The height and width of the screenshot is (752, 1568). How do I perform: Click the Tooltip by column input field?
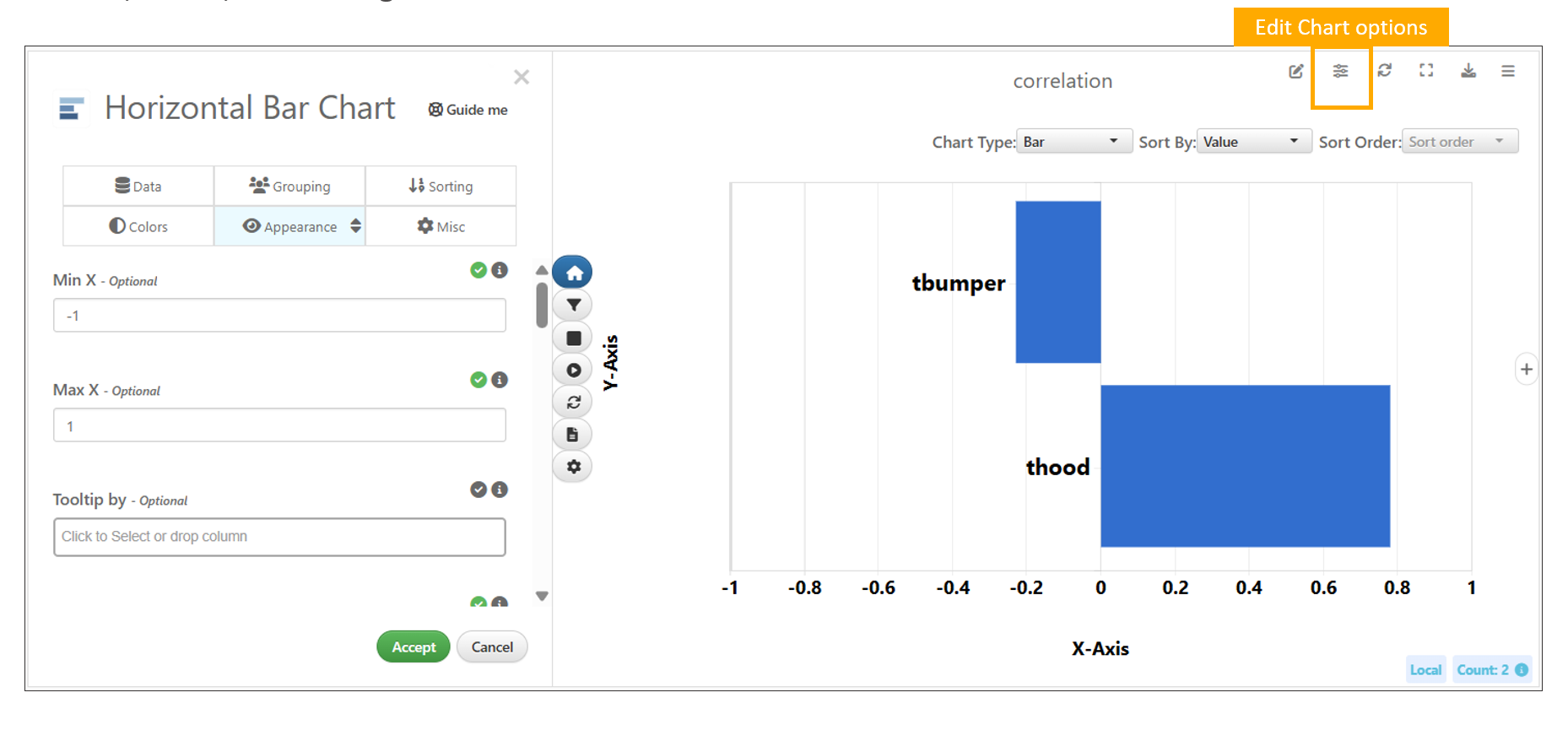coord(279,537)
